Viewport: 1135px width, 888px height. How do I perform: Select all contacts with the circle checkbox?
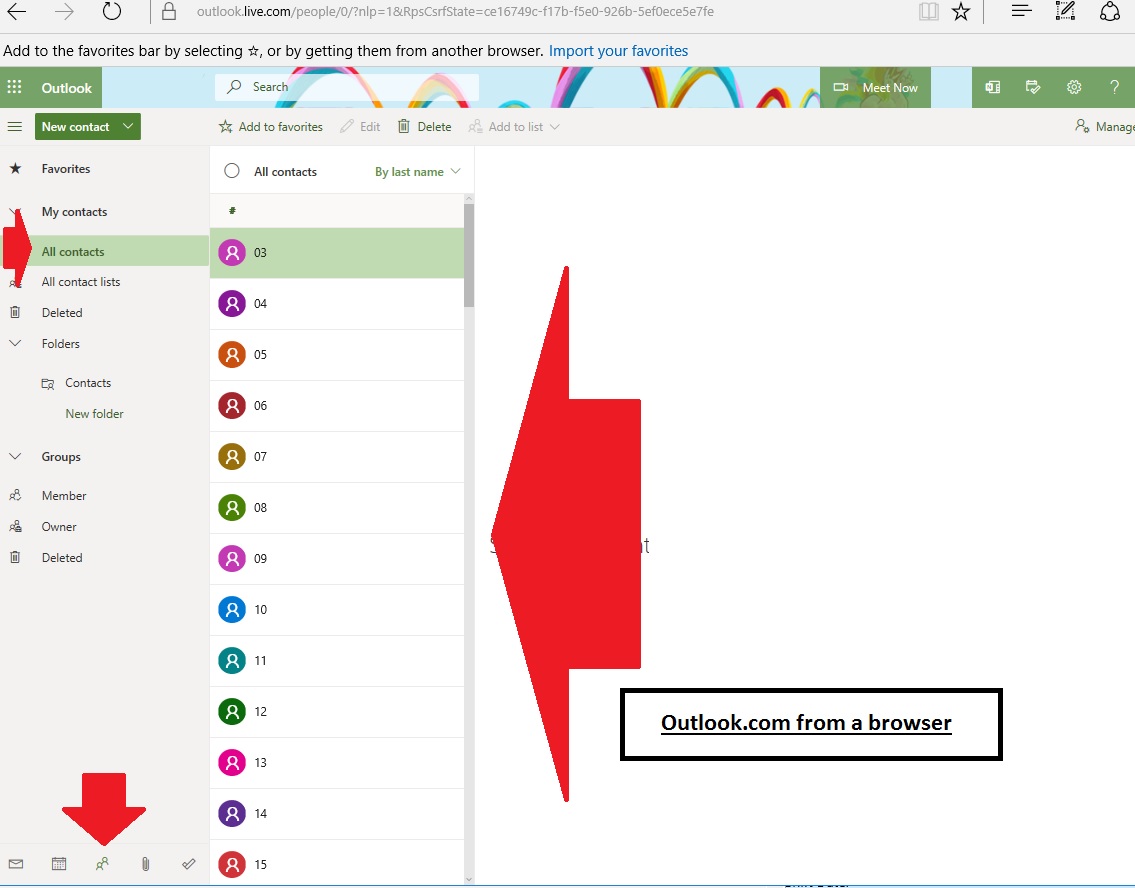coord(232,171)
